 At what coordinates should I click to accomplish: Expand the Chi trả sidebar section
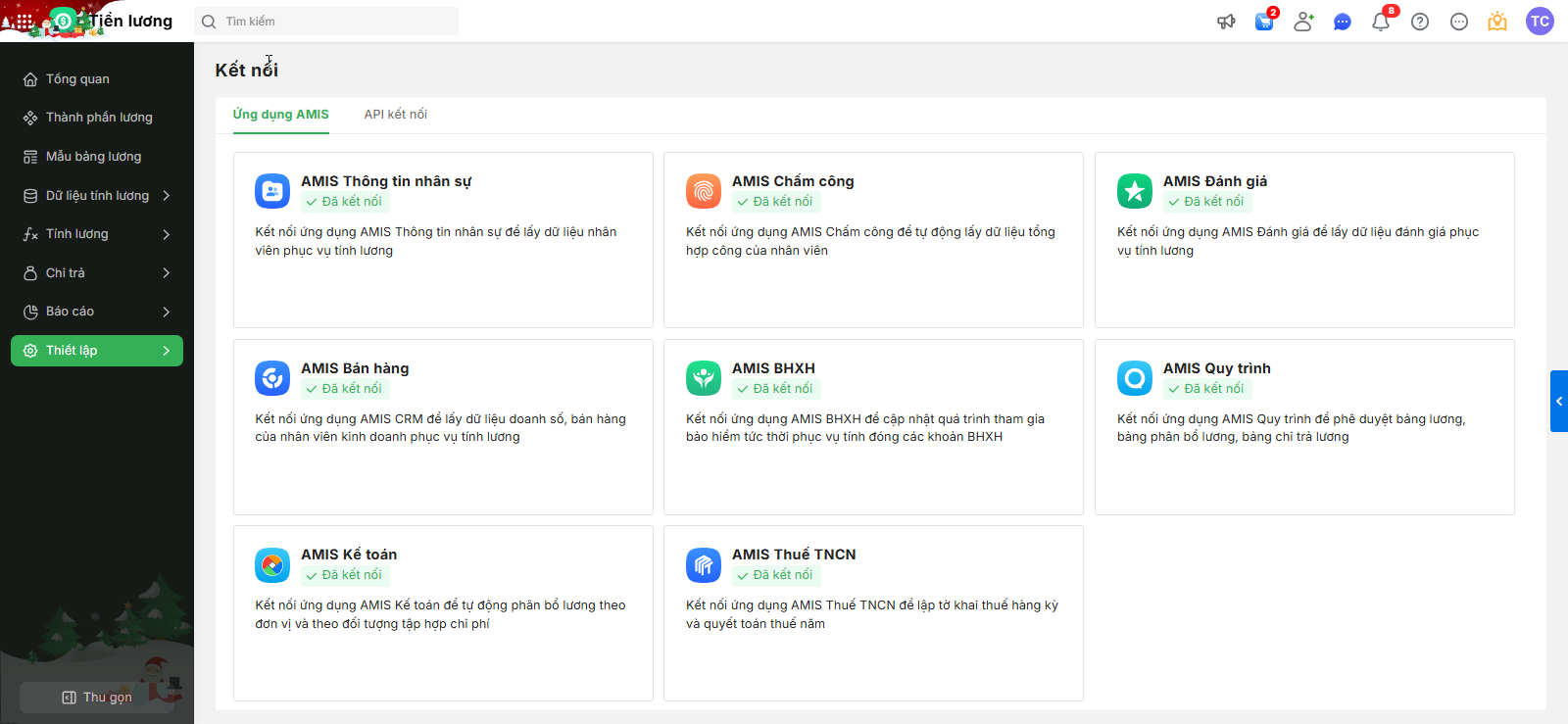click(x=98, y=273)
